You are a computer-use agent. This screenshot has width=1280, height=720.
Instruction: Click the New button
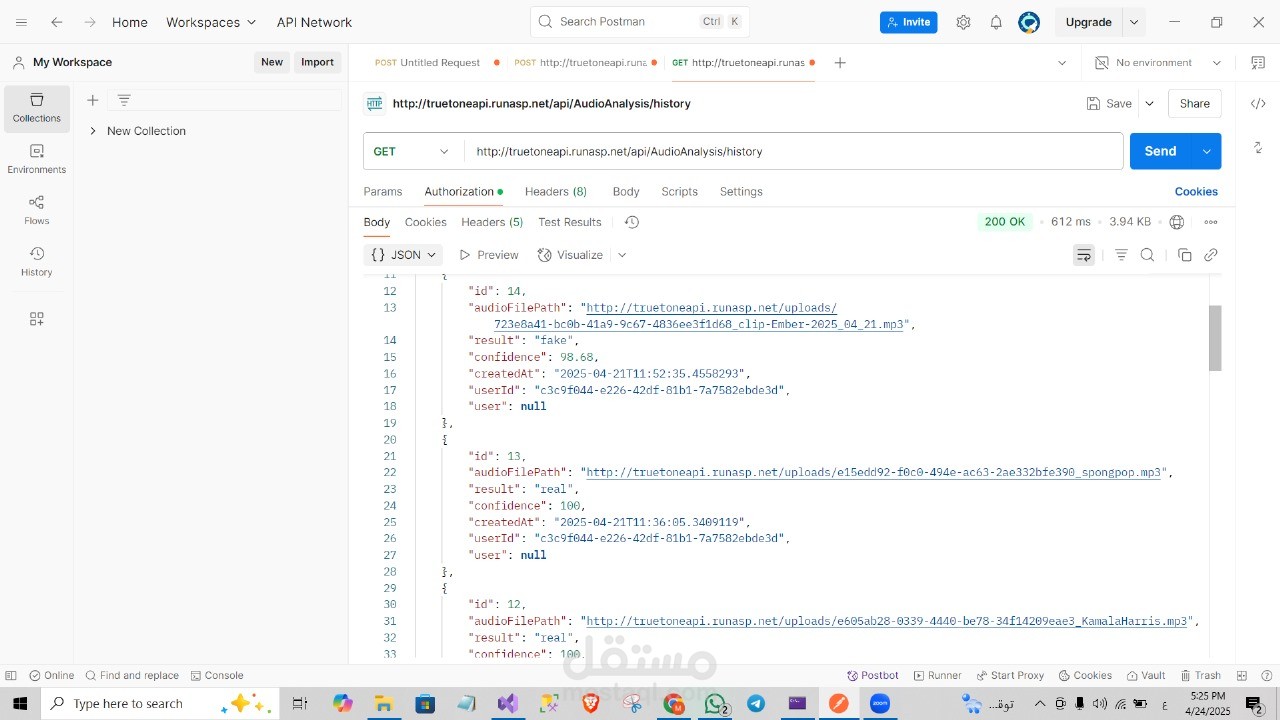pos(272,62)
